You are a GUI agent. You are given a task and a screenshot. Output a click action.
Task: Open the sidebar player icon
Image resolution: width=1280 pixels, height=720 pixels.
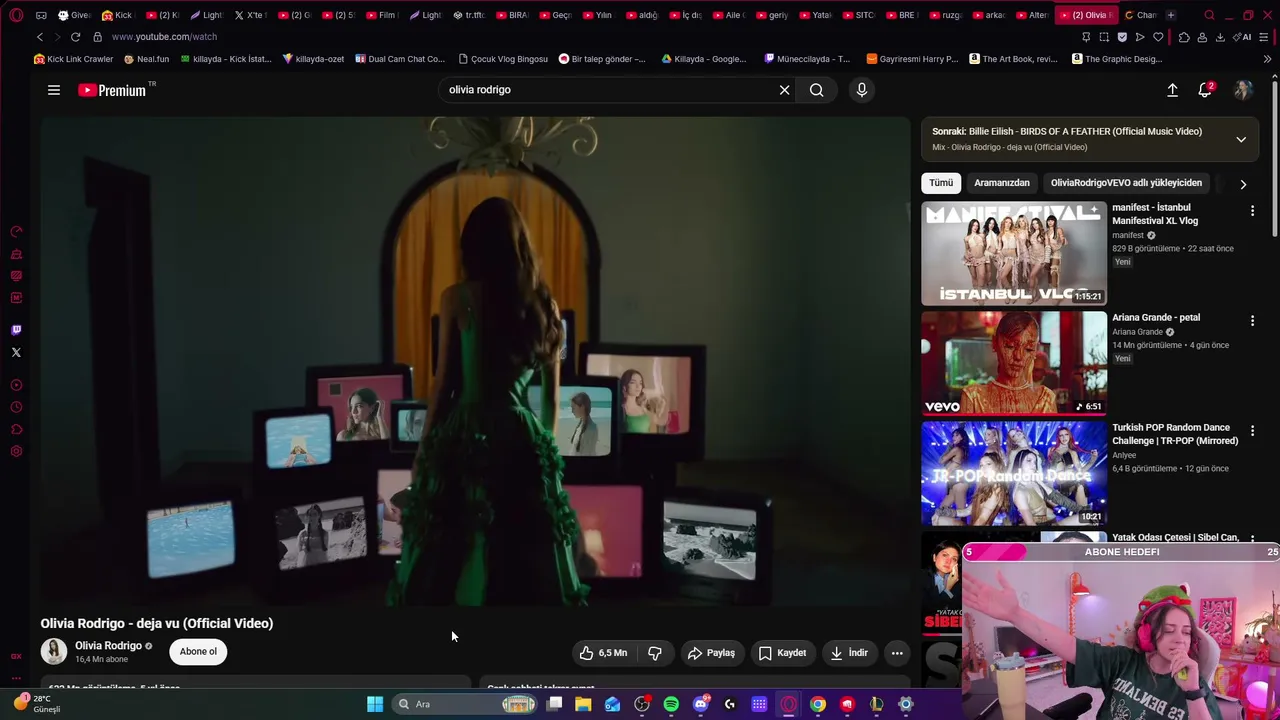[x=16, y=385]
